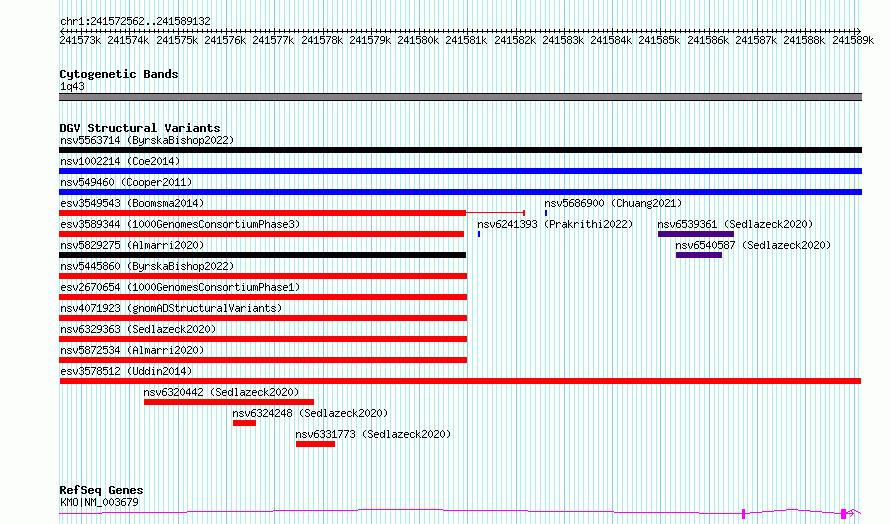Click the RefSeq Genes track title
The height and width of the screenshot is (524, 890).
pos(101,490)
